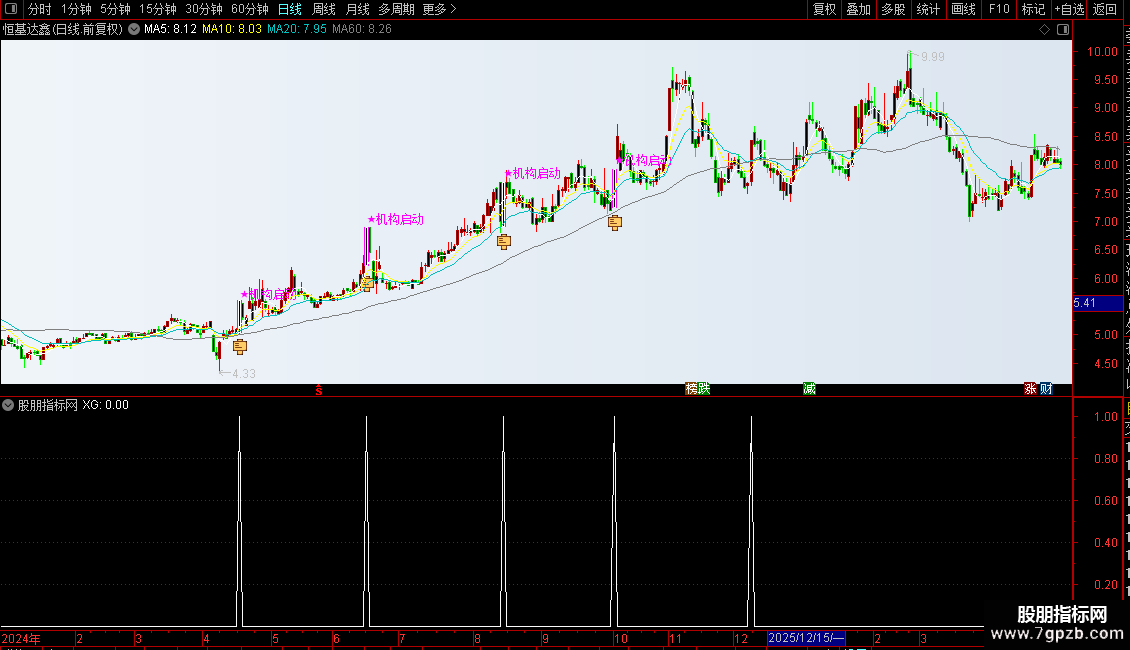Open the note icon near the October candles
Screen dimensions: 1130x650
click(x=615, y=223)
